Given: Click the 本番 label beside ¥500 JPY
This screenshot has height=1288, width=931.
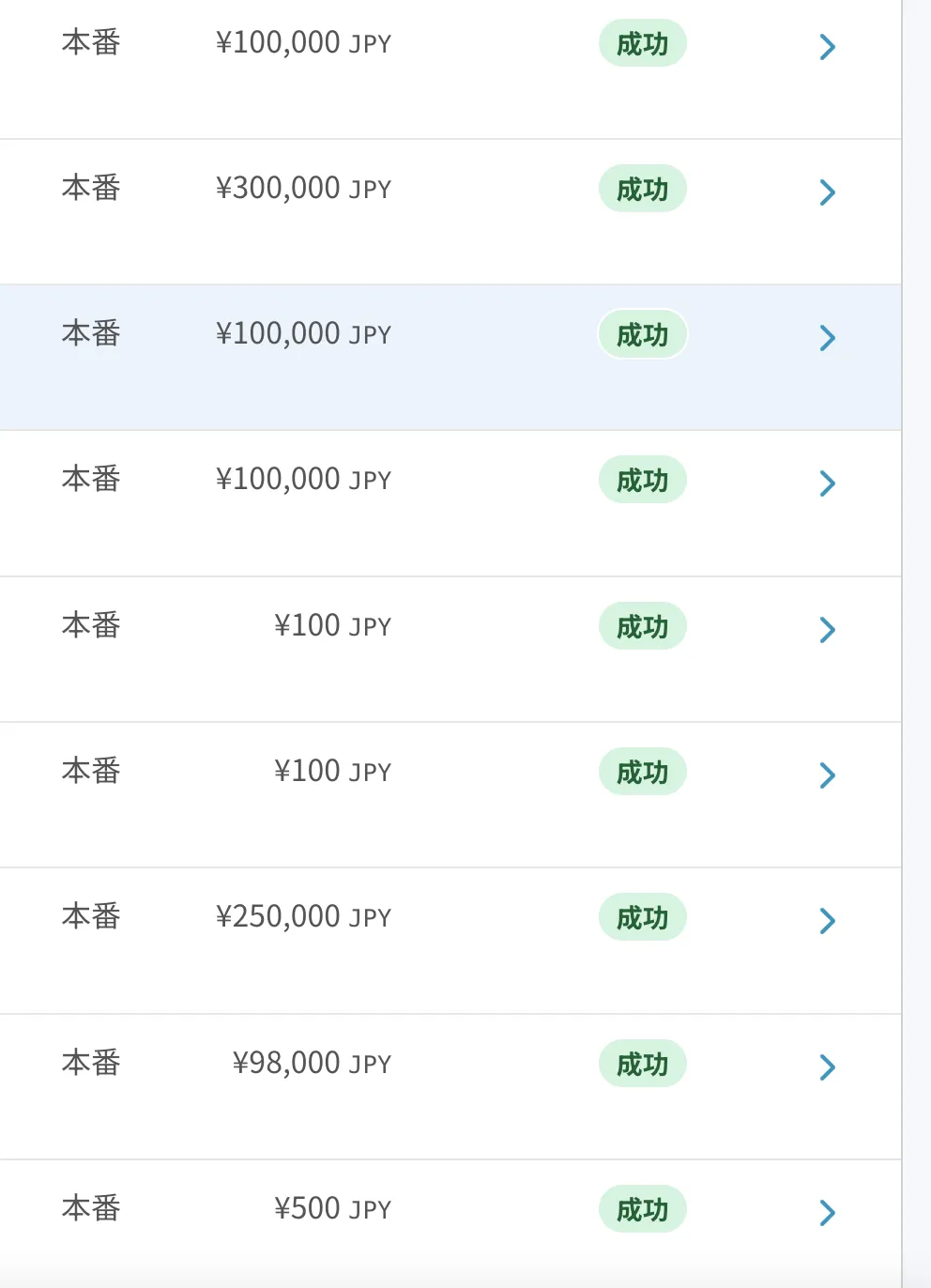Looking at the screenshot, I should tap(91, 1208).
